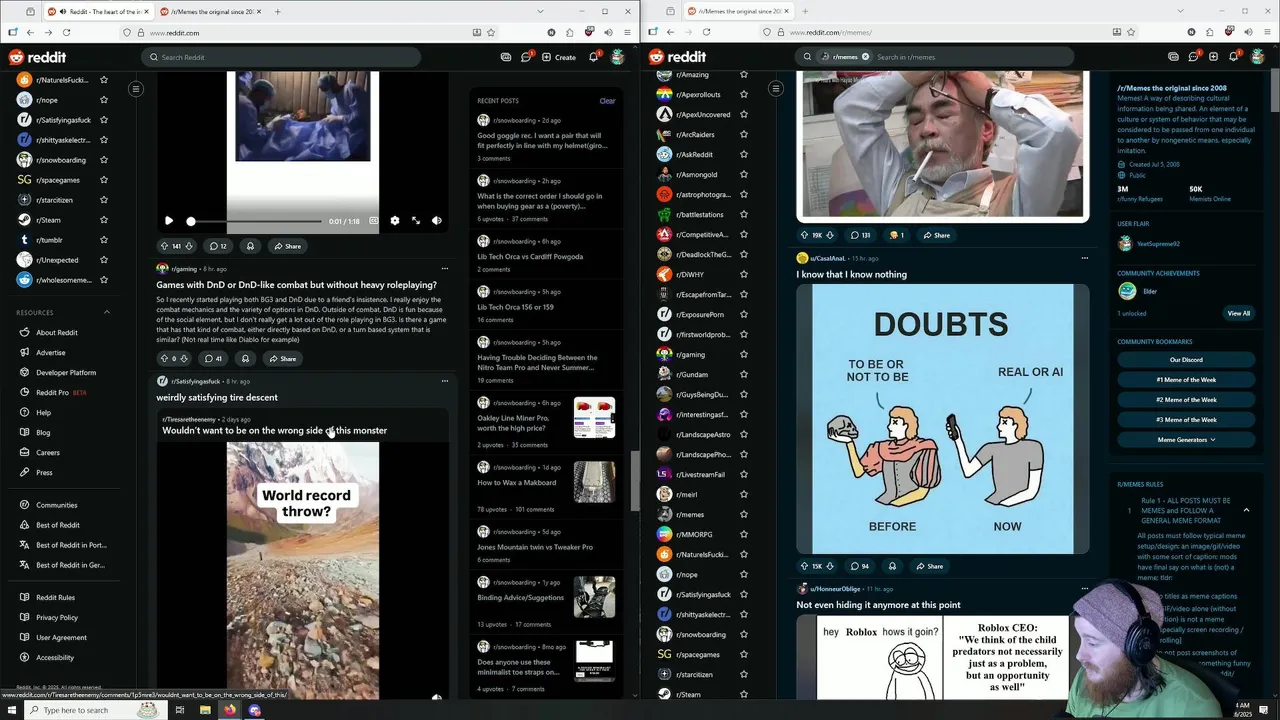Viewport: 1280px width, 720px height.
Task: Collapse right window sidebar menu button
Action: pos(776,89)
